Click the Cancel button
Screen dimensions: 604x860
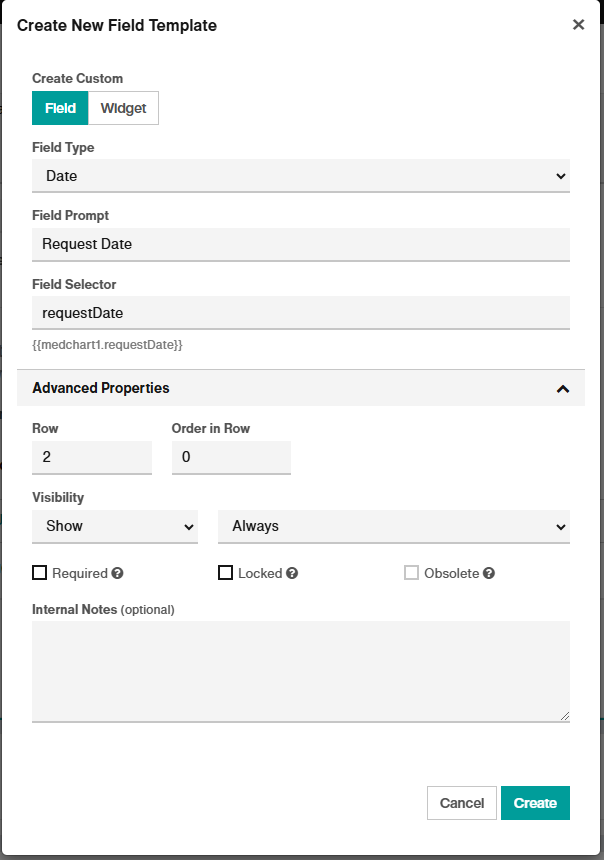click(x=462, y=803)
